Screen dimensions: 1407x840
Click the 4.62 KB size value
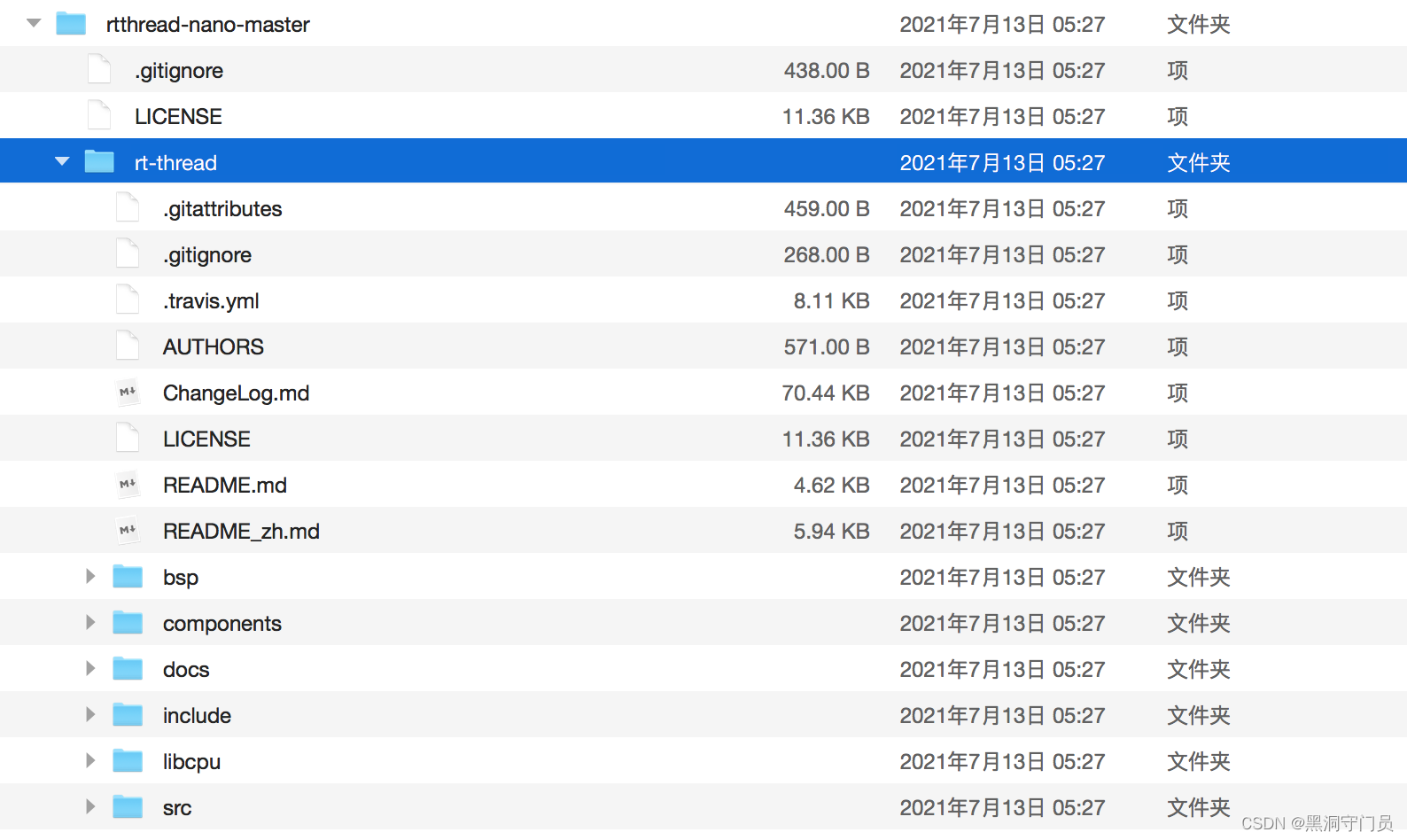(832, 486)
